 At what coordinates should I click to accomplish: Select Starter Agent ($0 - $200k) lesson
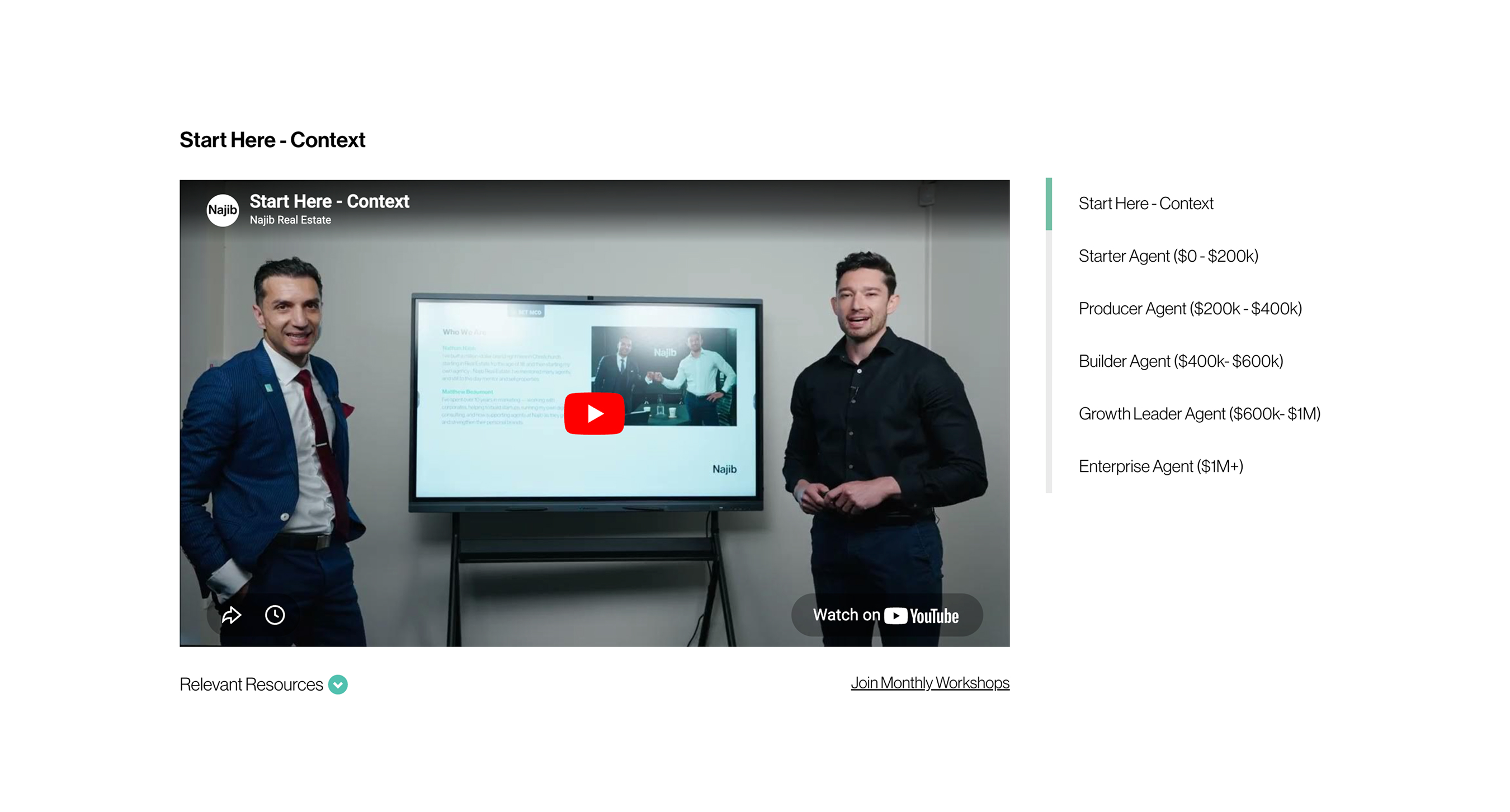point(1168,256)
